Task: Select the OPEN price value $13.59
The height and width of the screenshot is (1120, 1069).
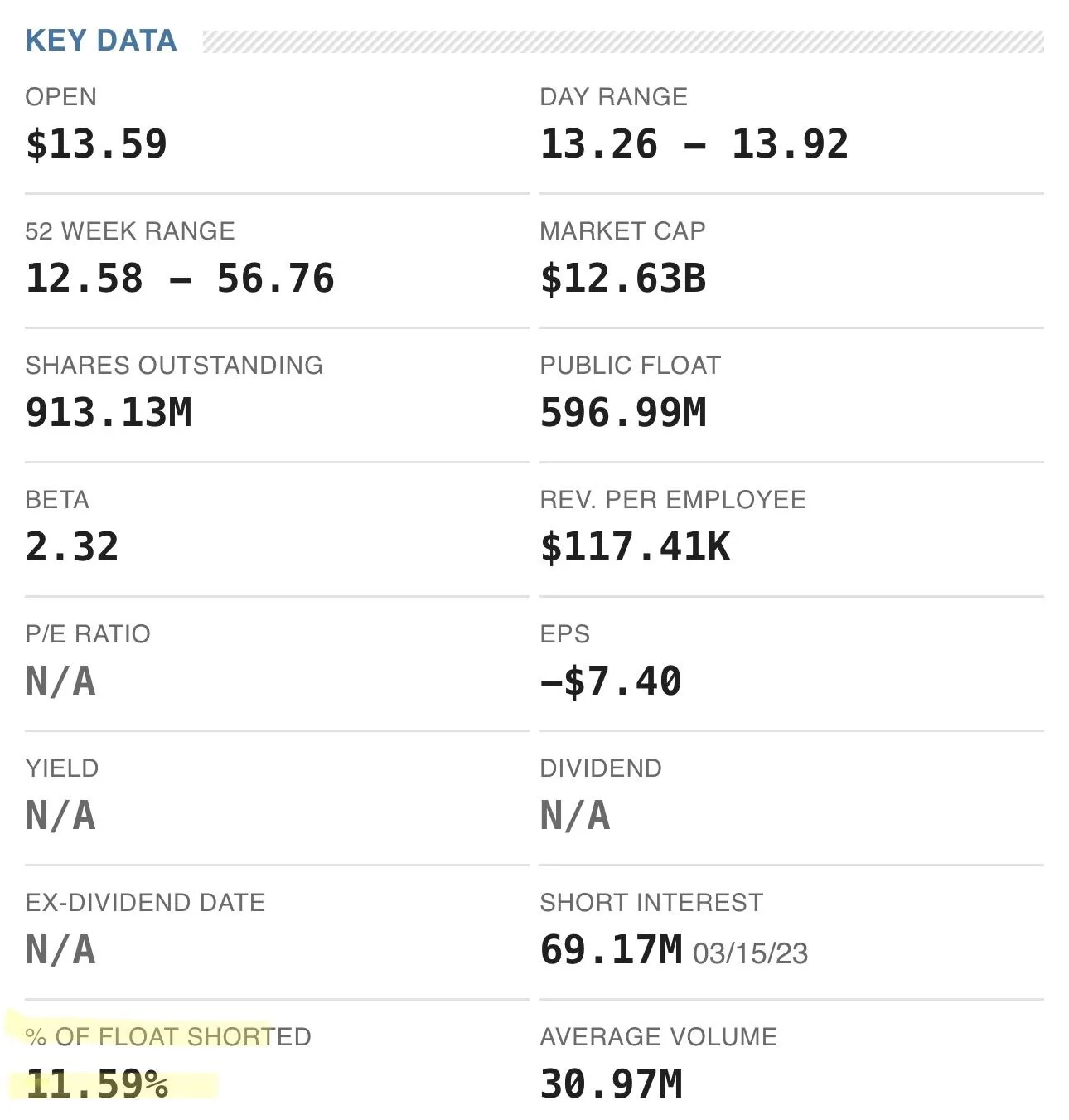Action: pos(96,144)
